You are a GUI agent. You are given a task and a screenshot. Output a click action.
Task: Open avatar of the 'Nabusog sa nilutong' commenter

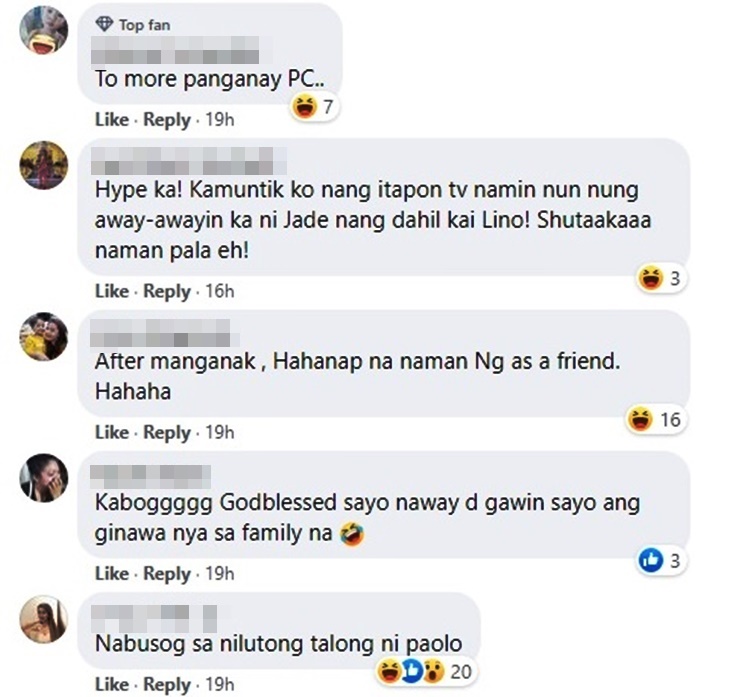coord(44,619)
